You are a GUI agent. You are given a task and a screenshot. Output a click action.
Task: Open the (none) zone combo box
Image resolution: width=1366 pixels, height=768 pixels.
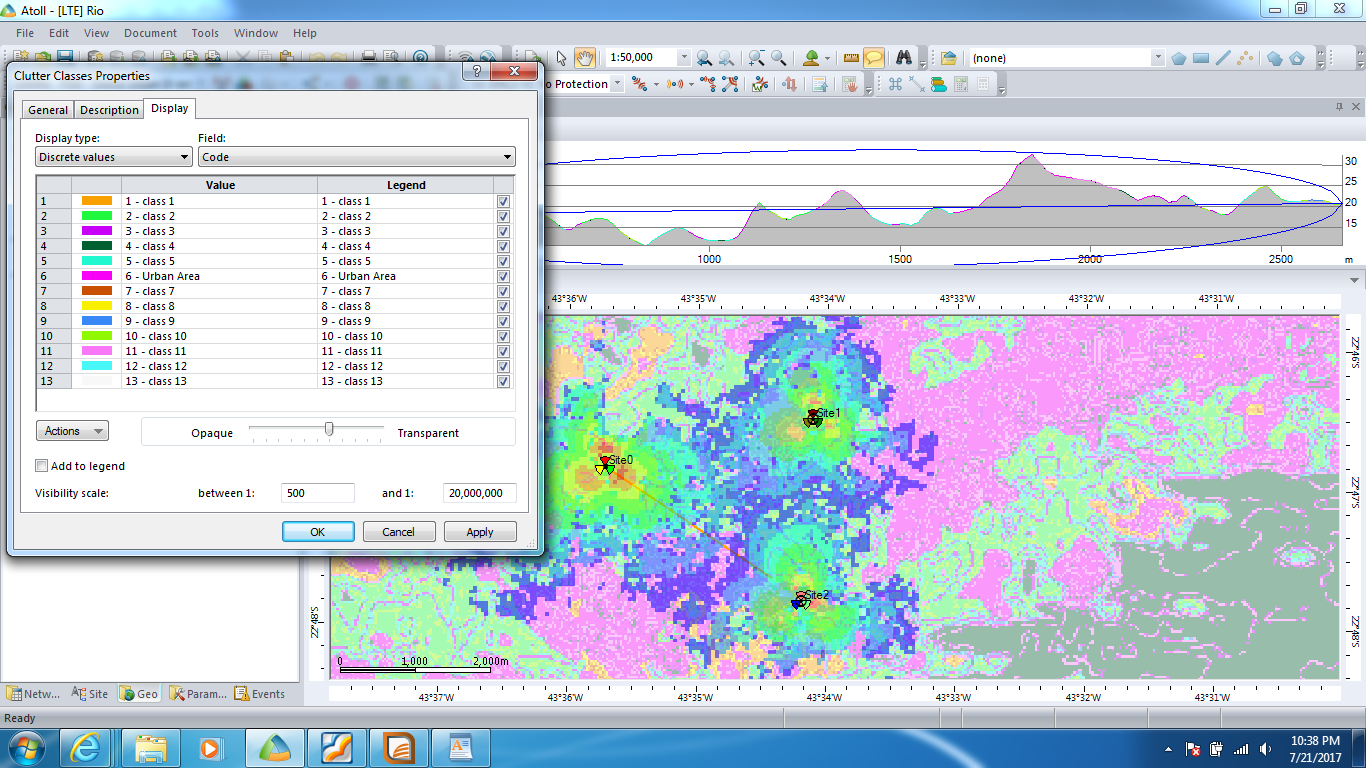pos(1067,58)
